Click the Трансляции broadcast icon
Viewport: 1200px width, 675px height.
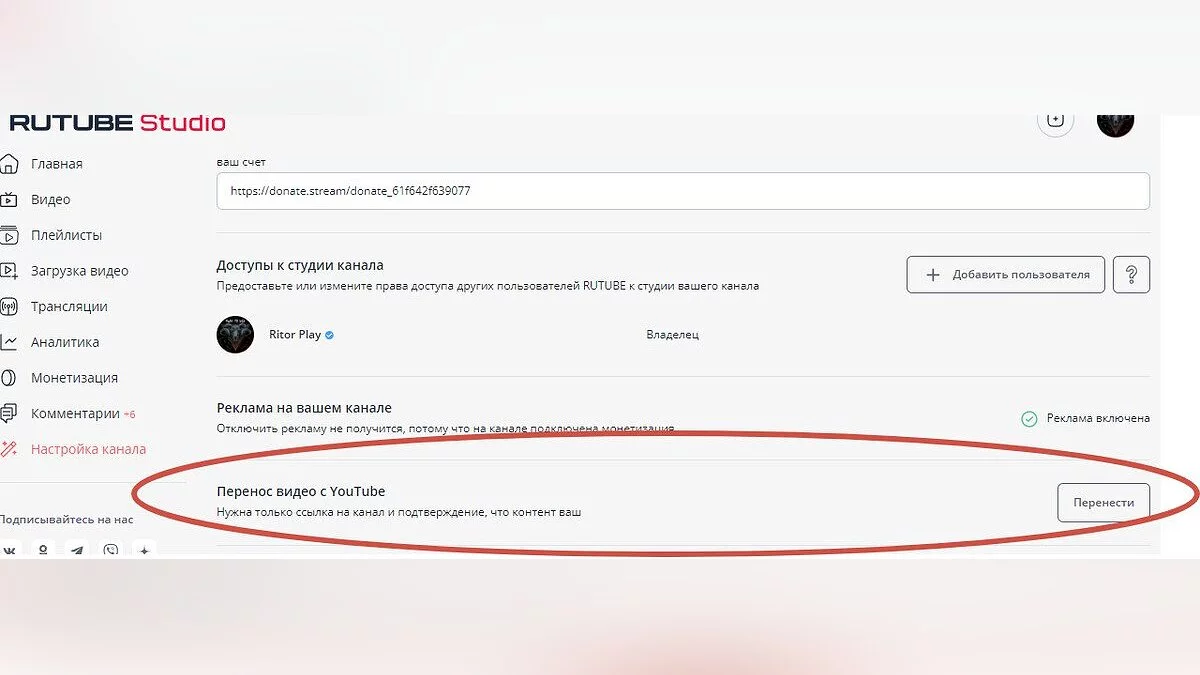pyautogui.click(x=9, y=307)
